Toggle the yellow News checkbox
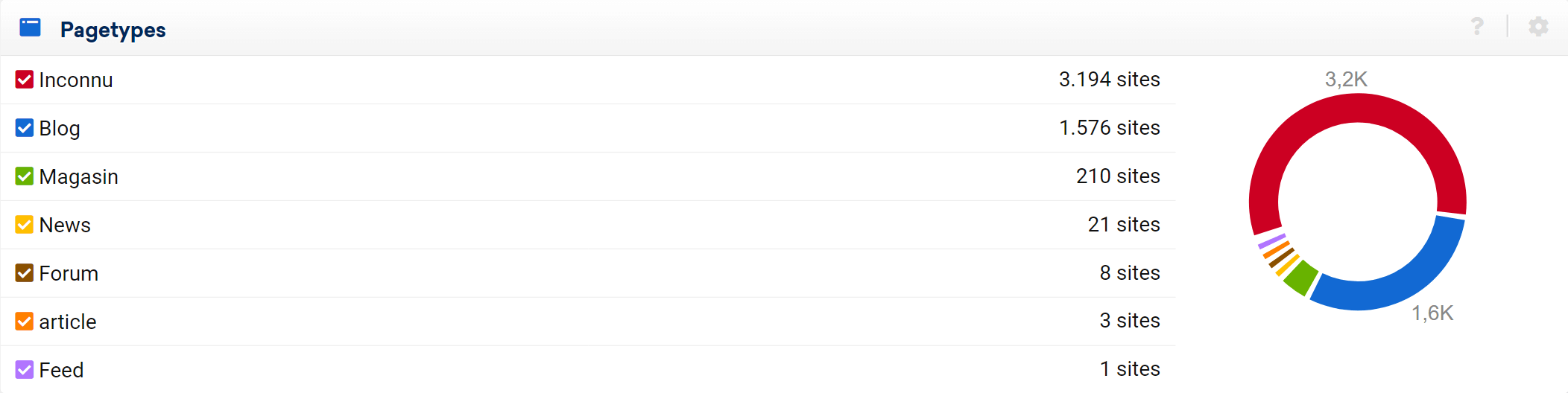This screenshot has width=1568, height=393. tap(25, 225)
